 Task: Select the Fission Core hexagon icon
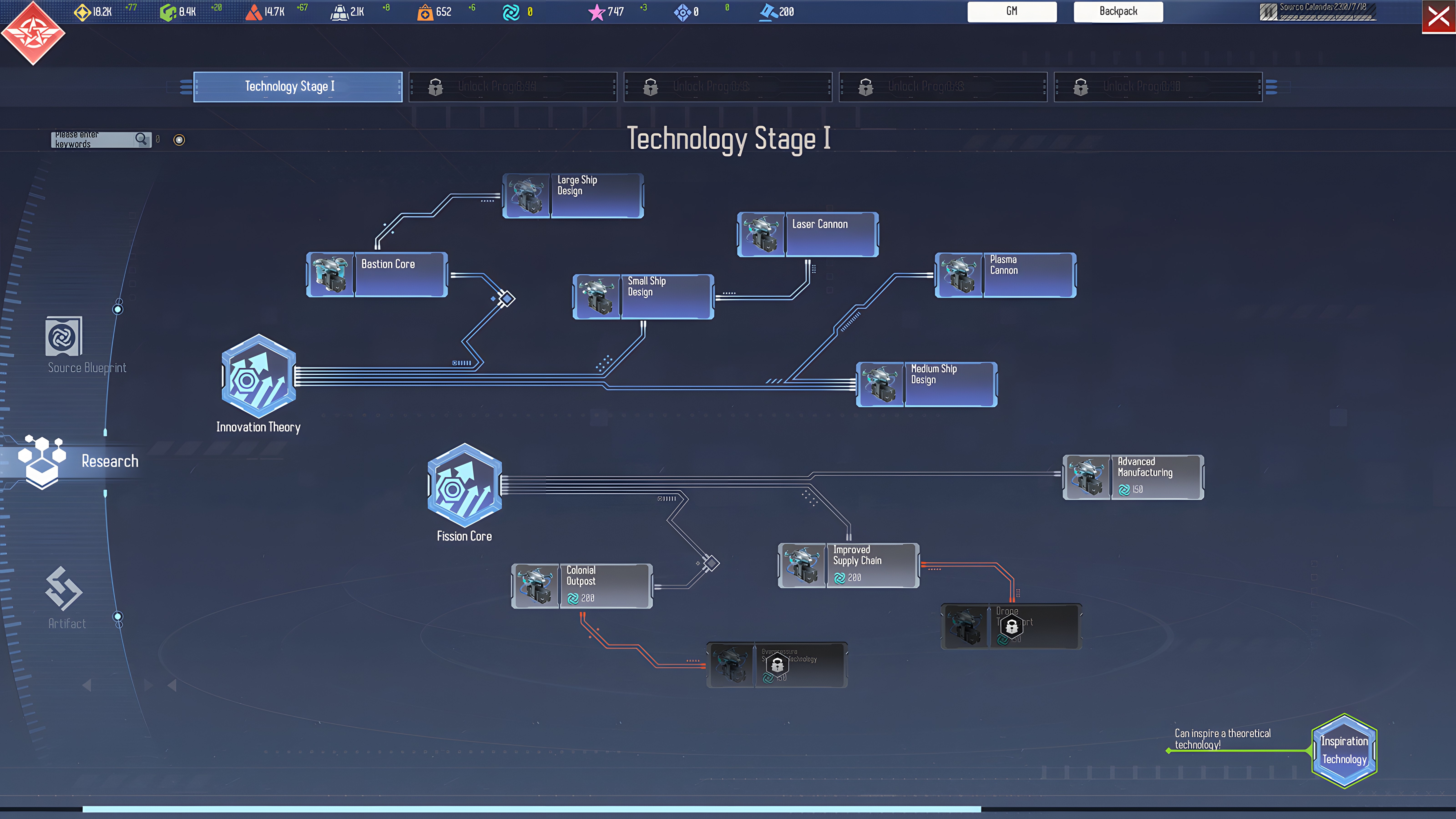pyautogui.click(x=464, y=485)
